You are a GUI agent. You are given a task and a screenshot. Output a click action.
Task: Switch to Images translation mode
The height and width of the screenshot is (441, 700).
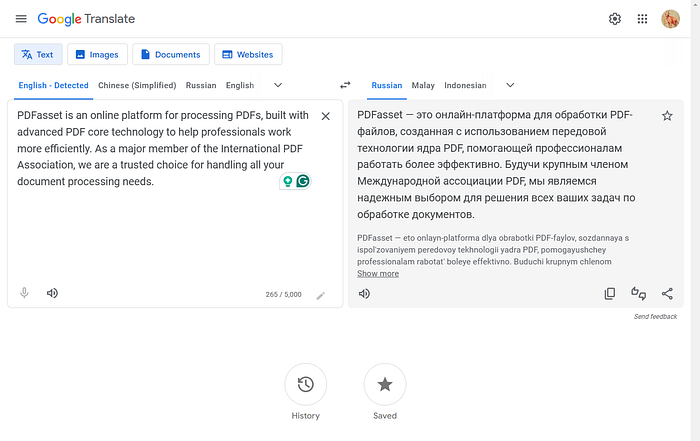click(x=97, y=54)
